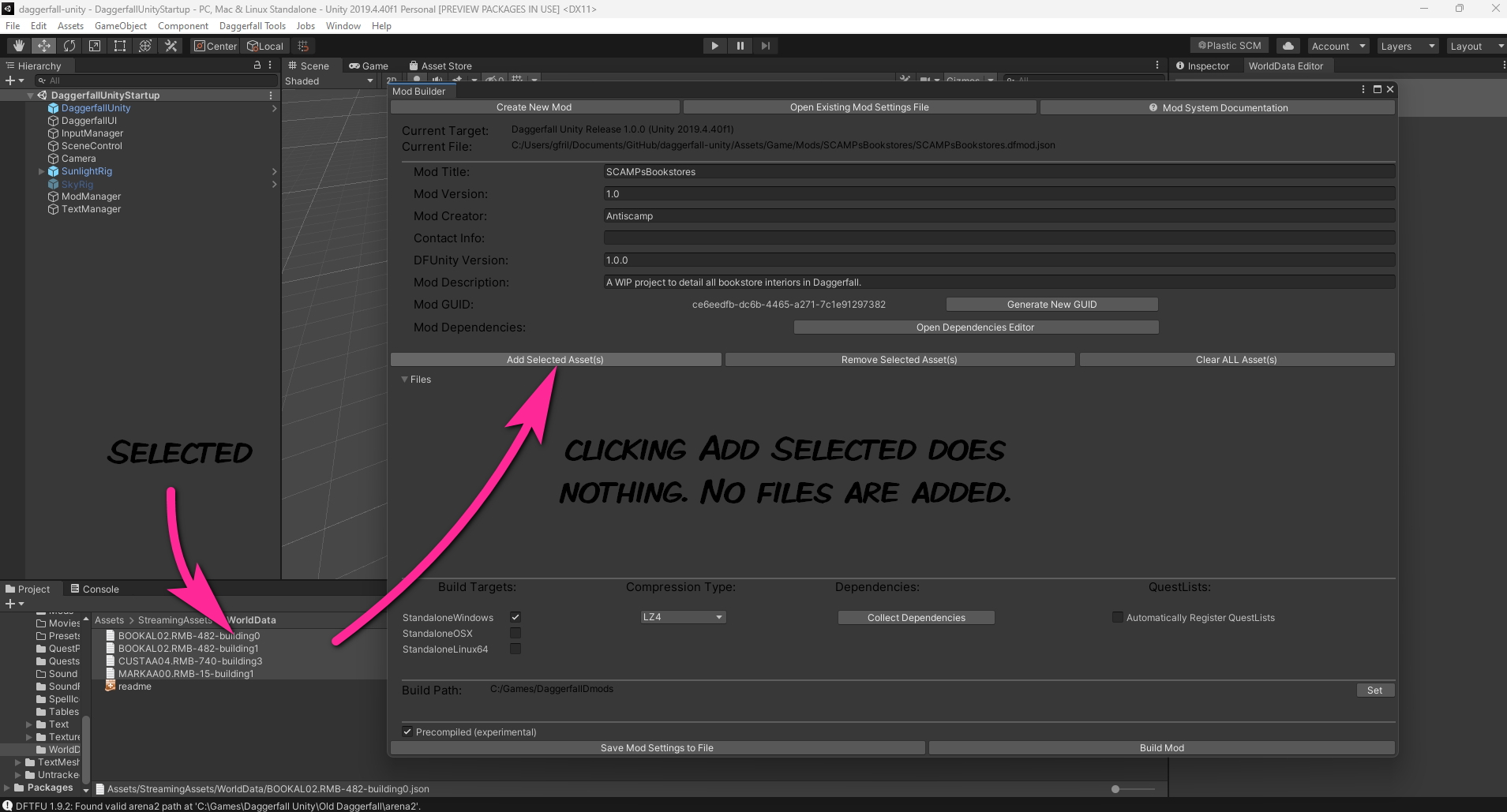Open Daggerfall Tools menu
Screen dimensions: 1507x812
tap(253, 26)
